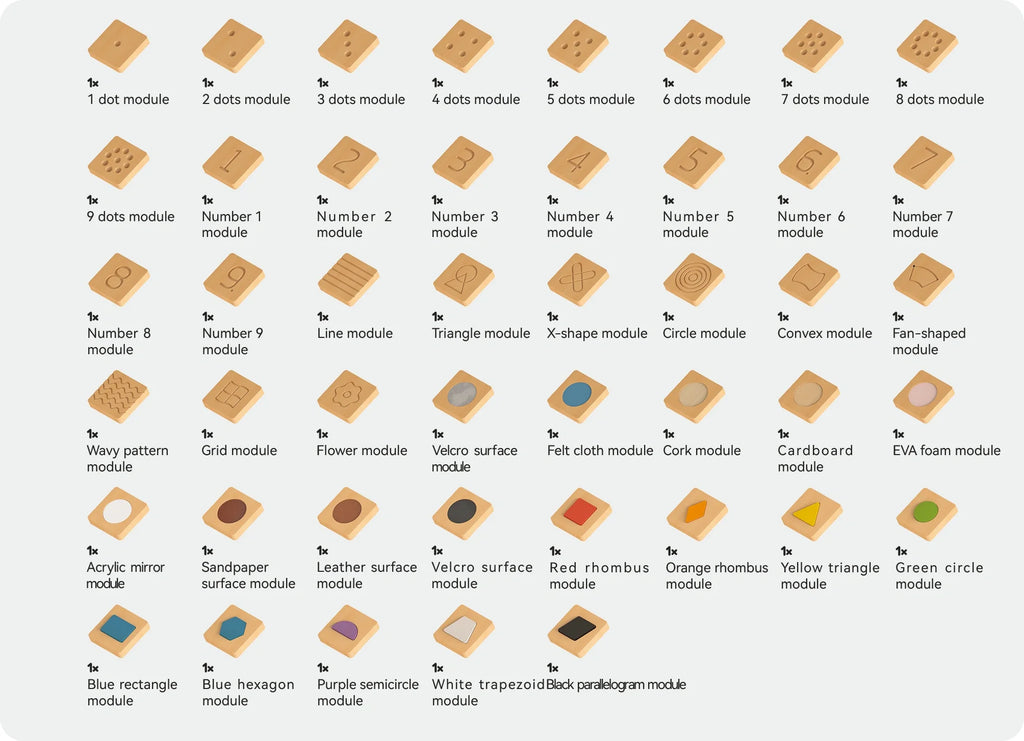The image size is (1024, 741).
Task: Click the Red rhombus module tile
Action: click(581, 514)
